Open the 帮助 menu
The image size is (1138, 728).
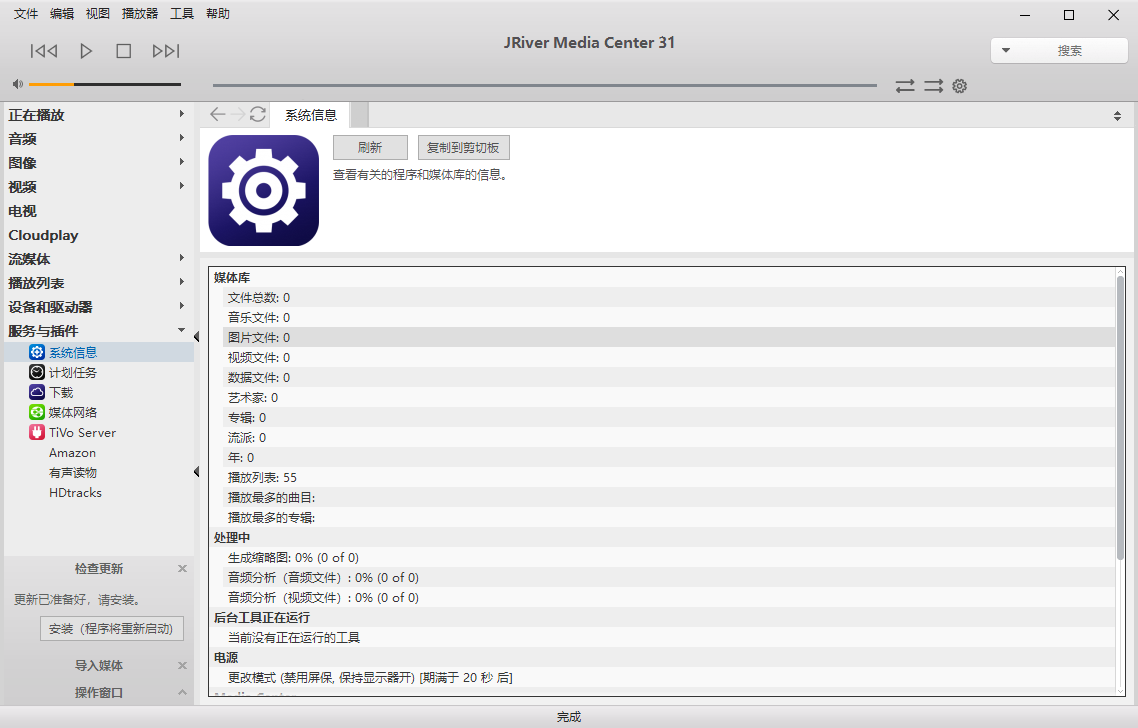[x=218, y=14]
